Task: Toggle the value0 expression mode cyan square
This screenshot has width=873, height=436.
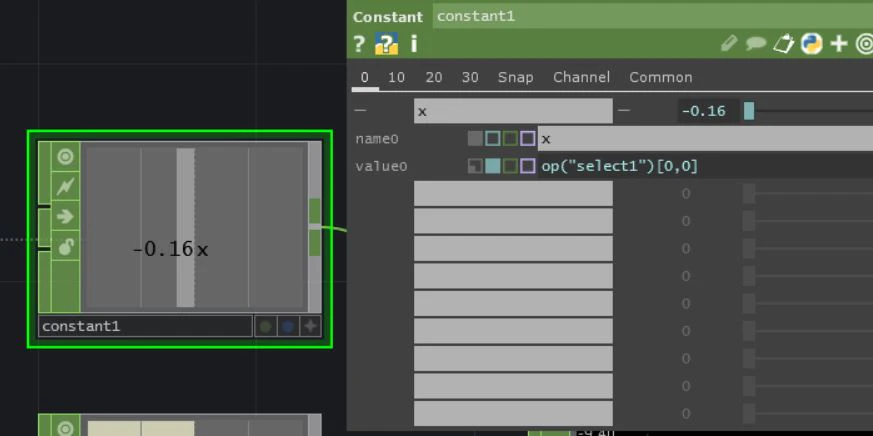Action: [493, 166]
